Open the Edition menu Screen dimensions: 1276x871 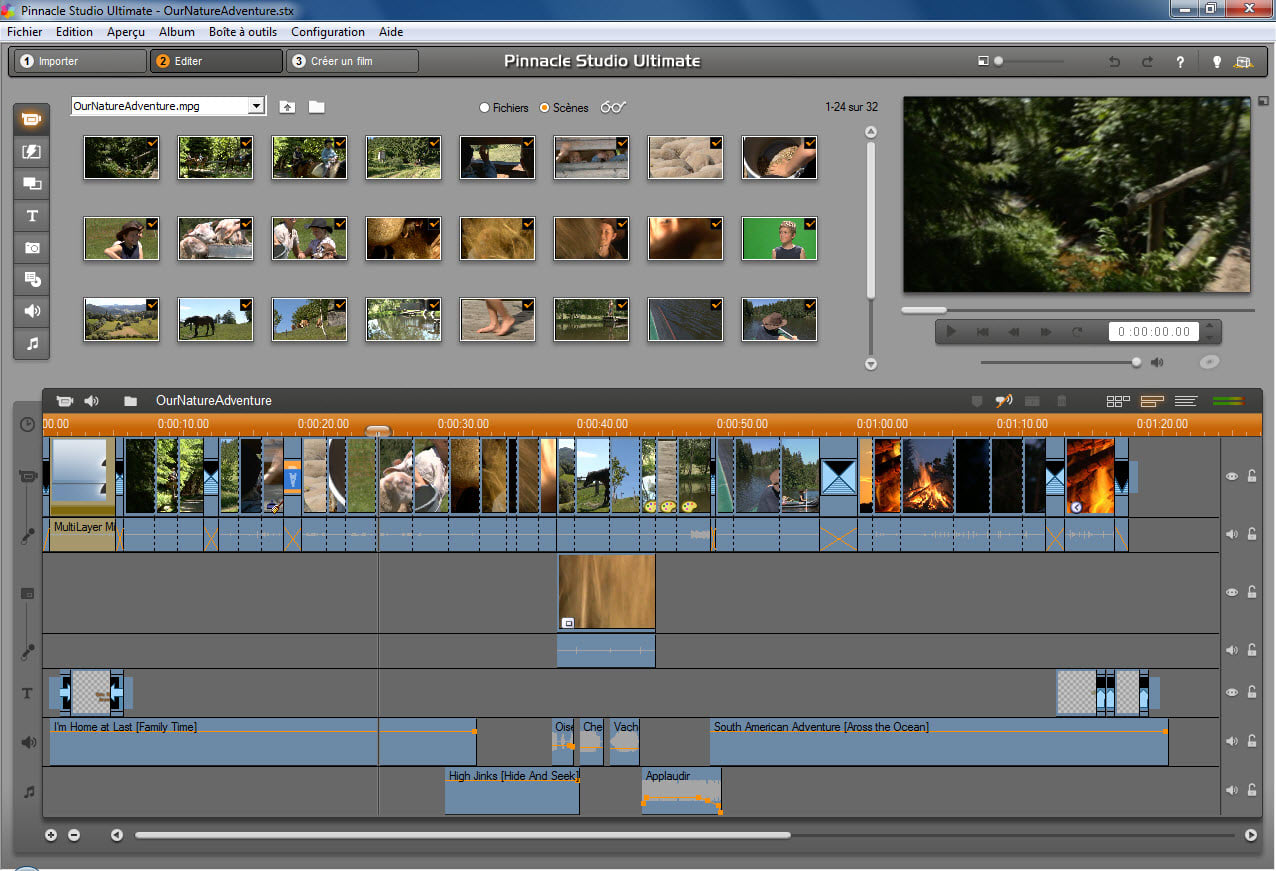74,32
